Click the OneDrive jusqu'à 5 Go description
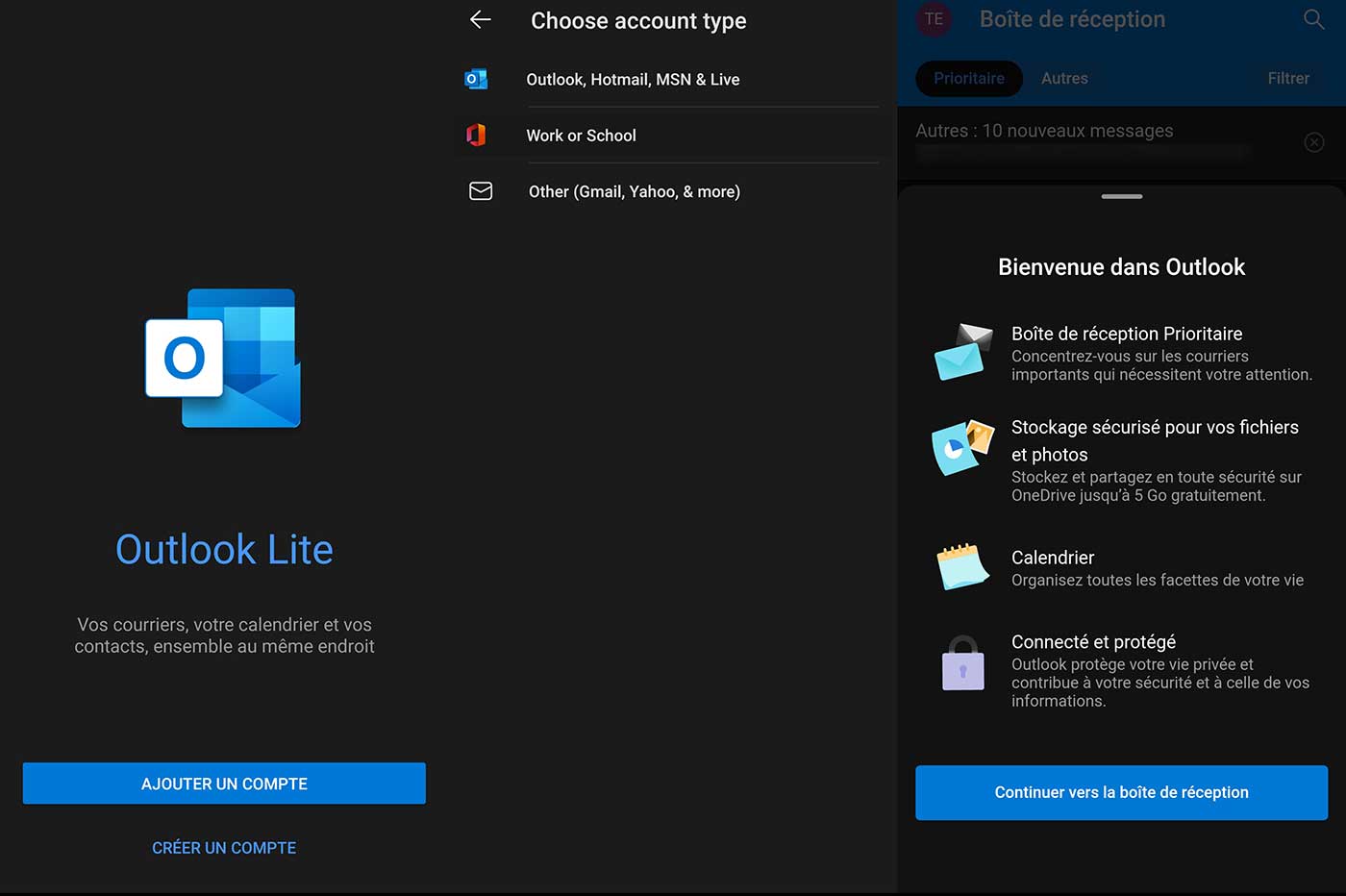The height and width of the screenshot is (896, 1346). tap(1157, 486)
